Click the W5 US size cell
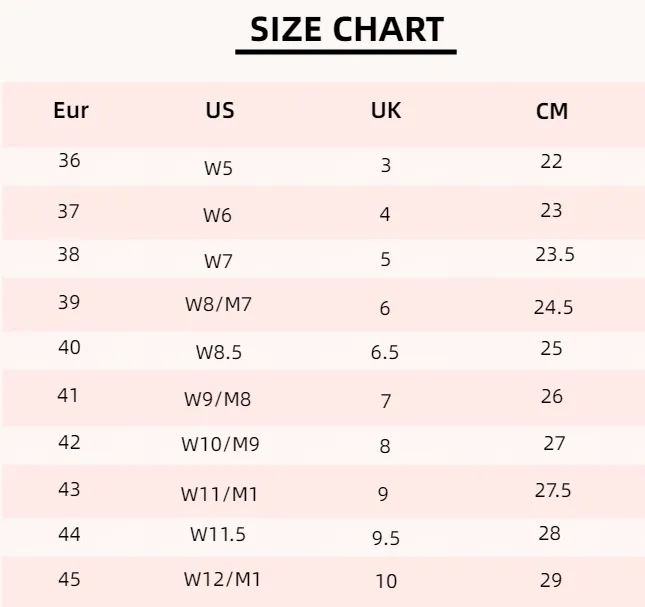The height and width of the screenshot is (607, 645). coord(218,168)
